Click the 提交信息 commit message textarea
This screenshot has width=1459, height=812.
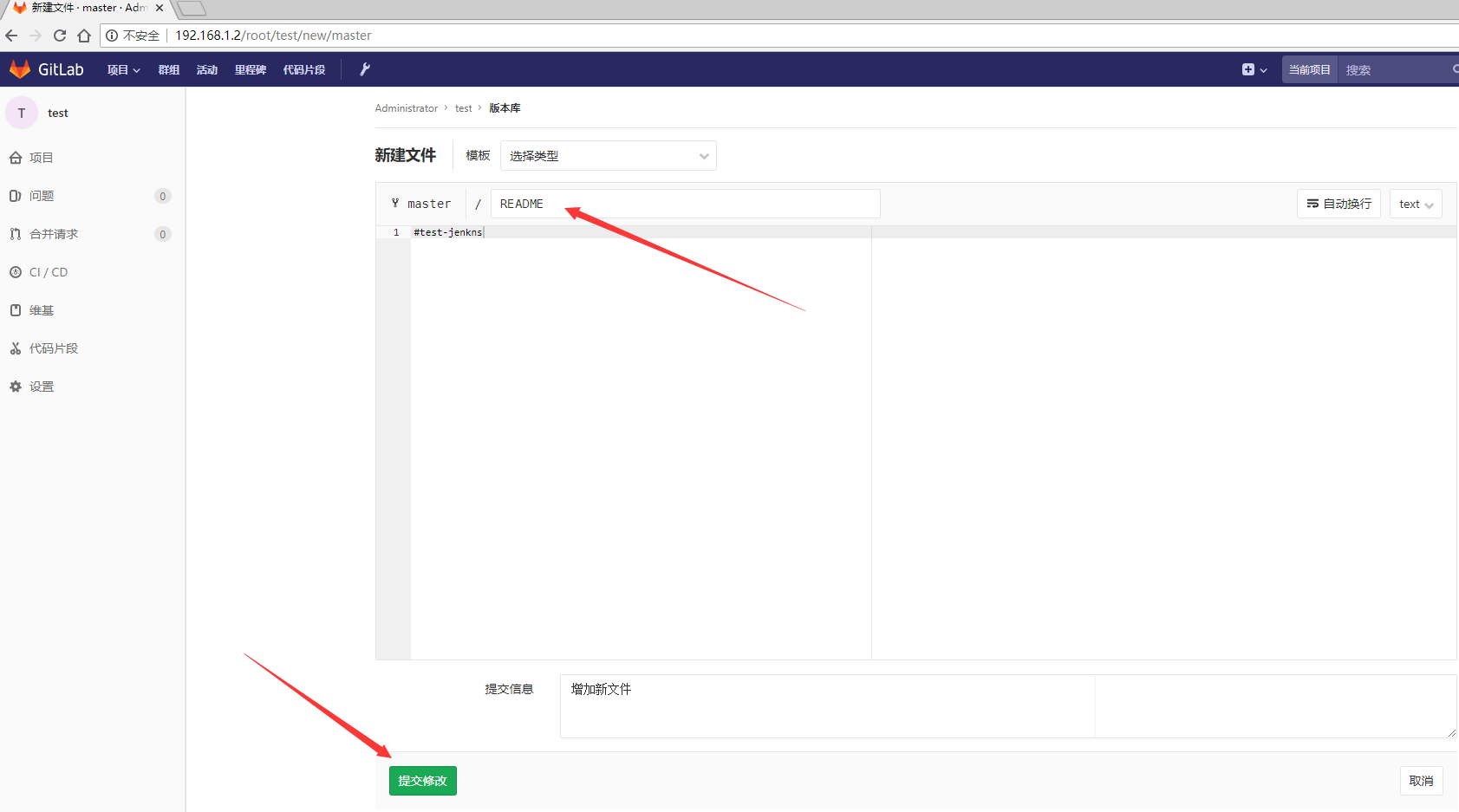click(1008, 706)
